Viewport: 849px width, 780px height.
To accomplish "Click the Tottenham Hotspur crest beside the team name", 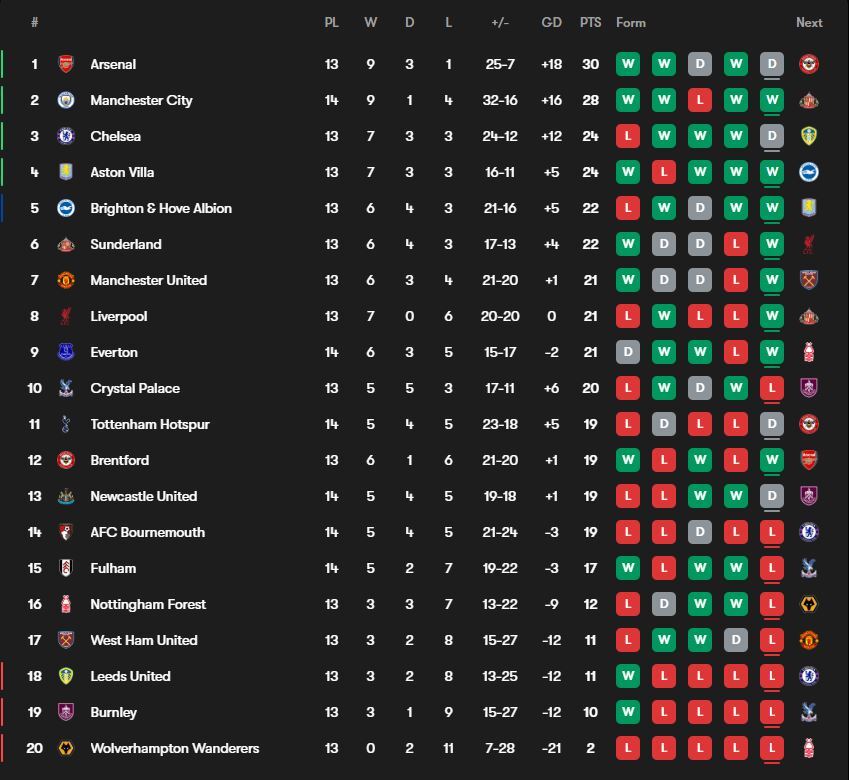I will click(x=66, y=424).
